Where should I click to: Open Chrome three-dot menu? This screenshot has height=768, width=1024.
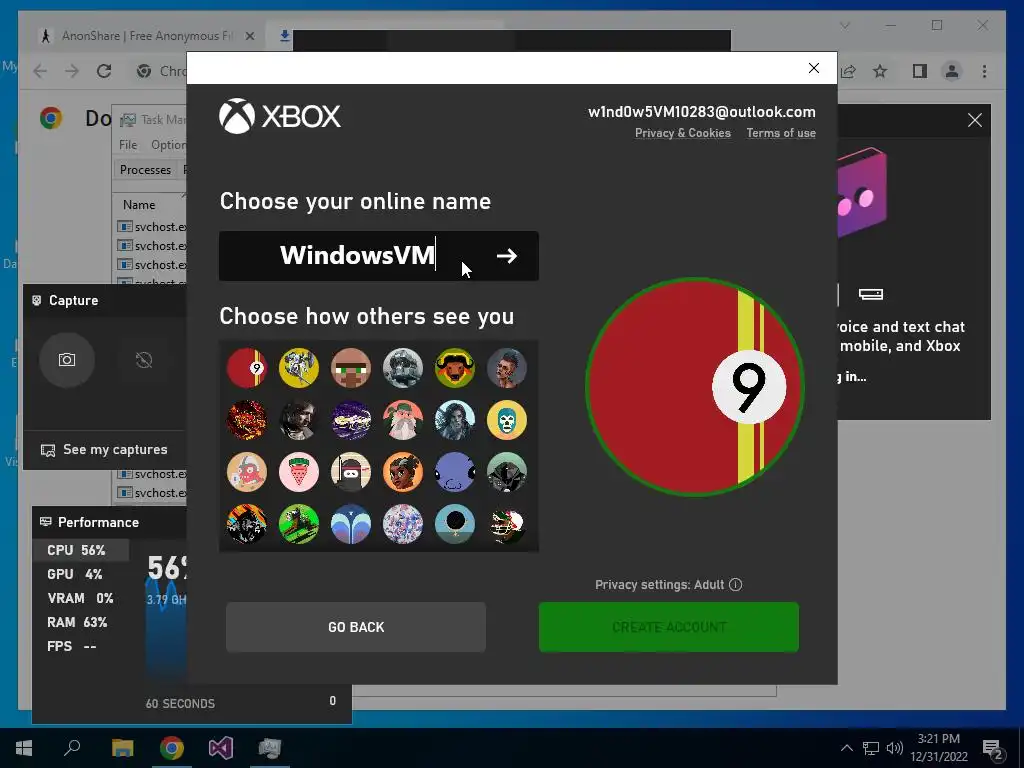click(985, 71)
